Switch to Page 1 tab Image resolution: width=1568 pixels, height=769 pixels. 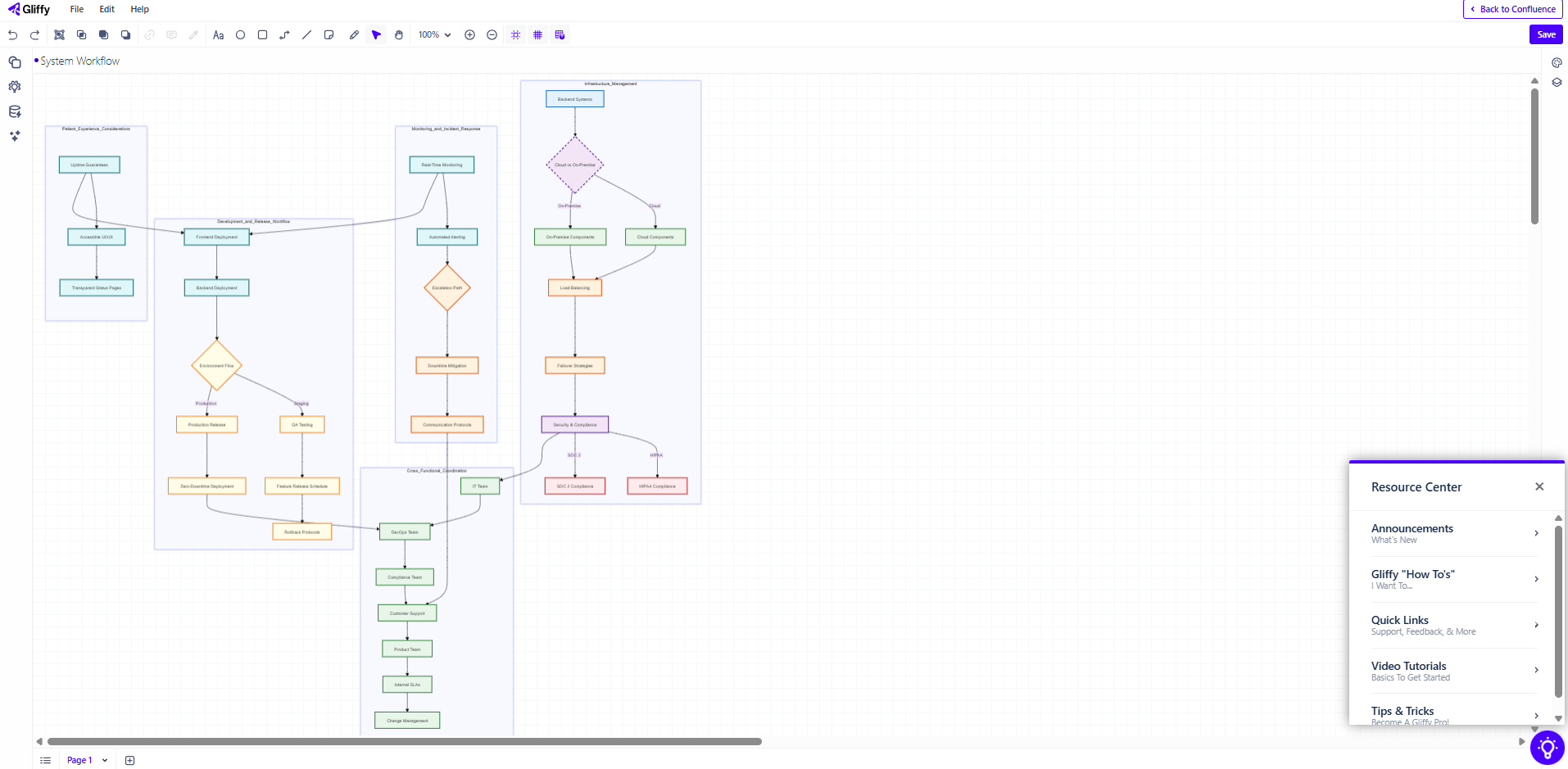click(79, 760)
